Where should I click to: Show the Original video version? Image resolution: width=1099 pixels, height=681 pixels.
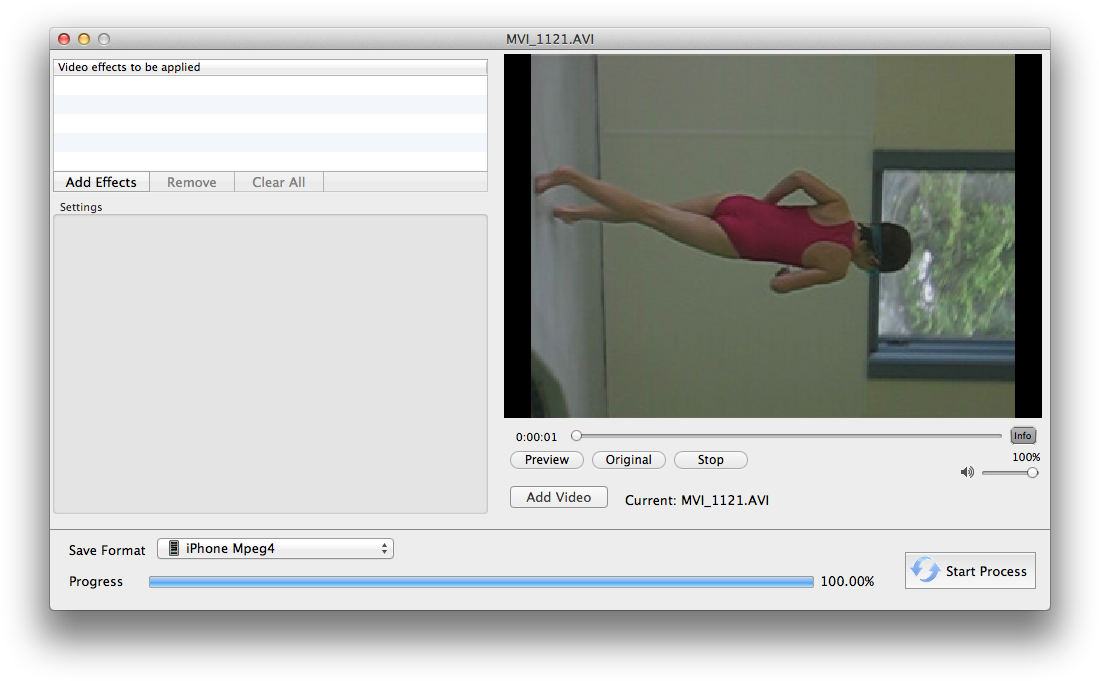click(628, 460)
